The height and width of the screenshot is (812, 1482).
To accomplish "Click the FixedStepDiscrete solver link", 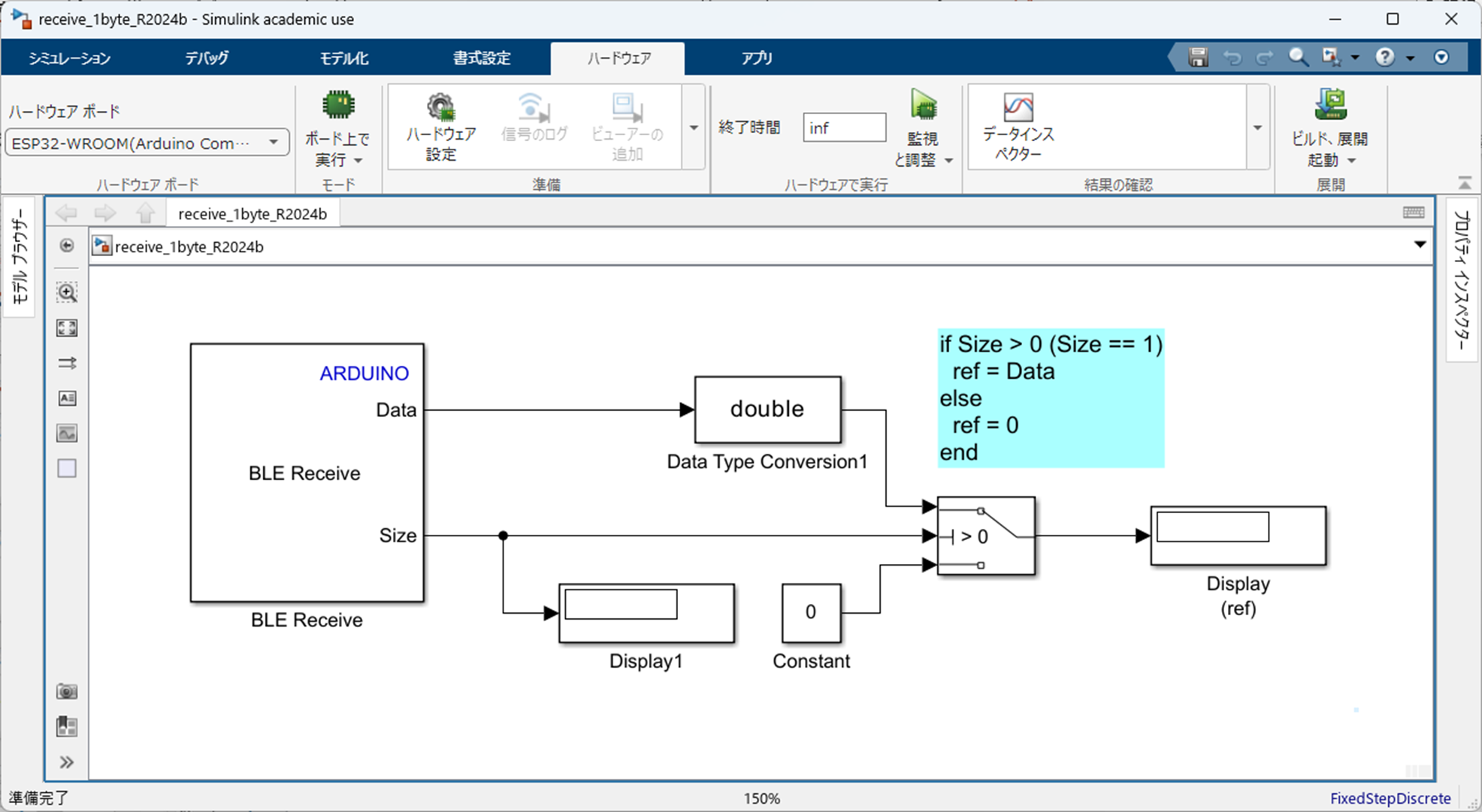I will [1390, 798].
